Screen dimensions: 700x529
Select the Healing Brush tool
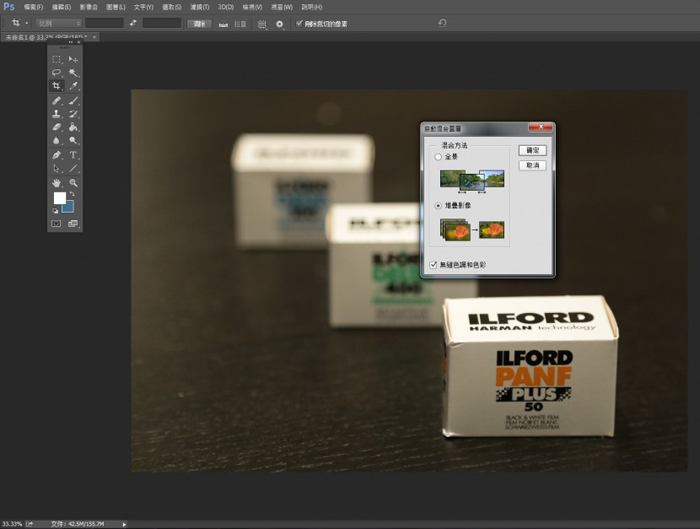tap(56, 101)
